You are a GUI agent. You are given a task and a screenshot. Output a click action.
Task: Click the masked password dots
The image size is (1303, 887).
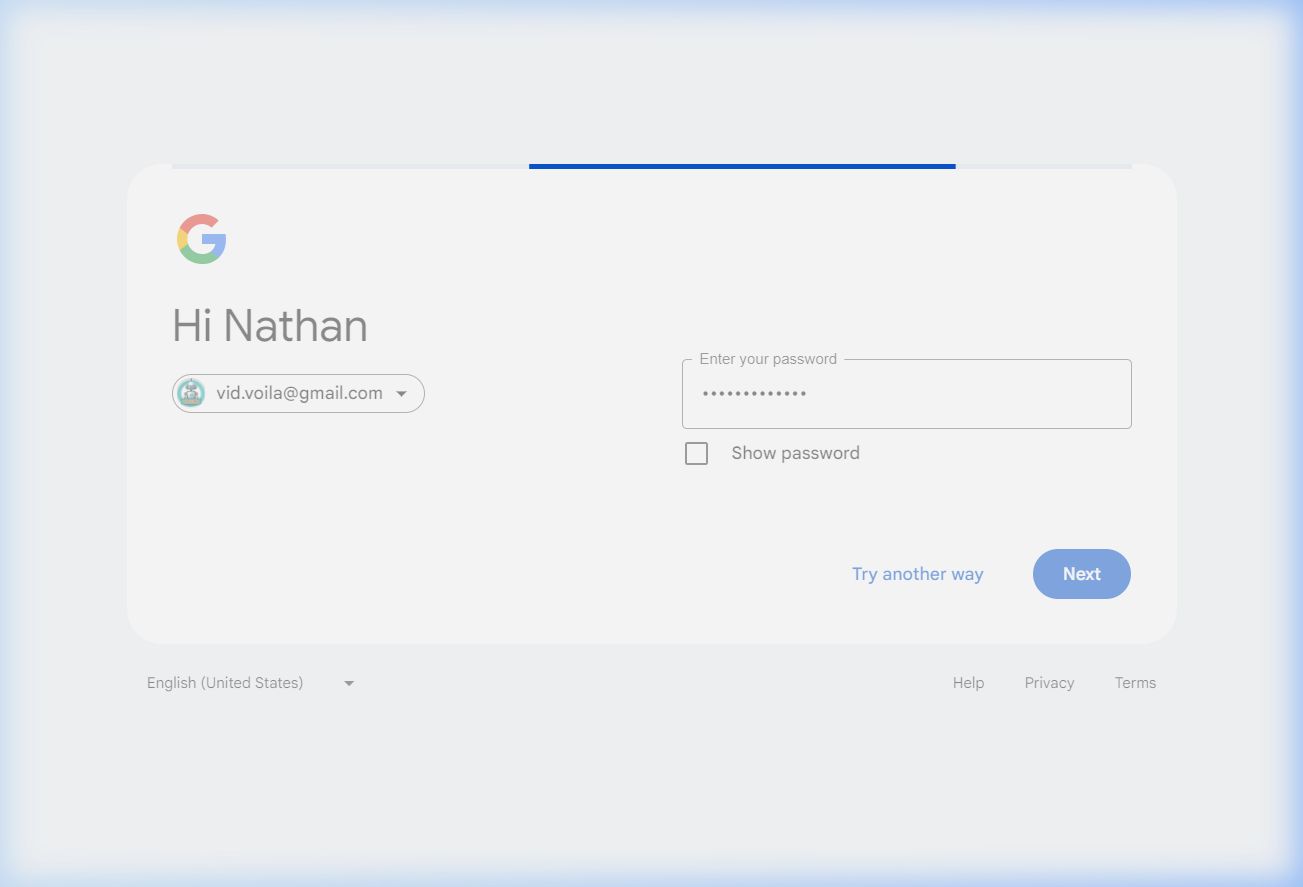pyautogui.click(x=754, y=394)
